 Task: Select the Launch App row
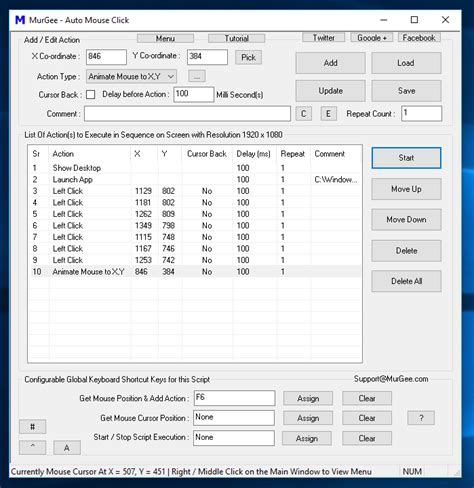tap(195, 180)
